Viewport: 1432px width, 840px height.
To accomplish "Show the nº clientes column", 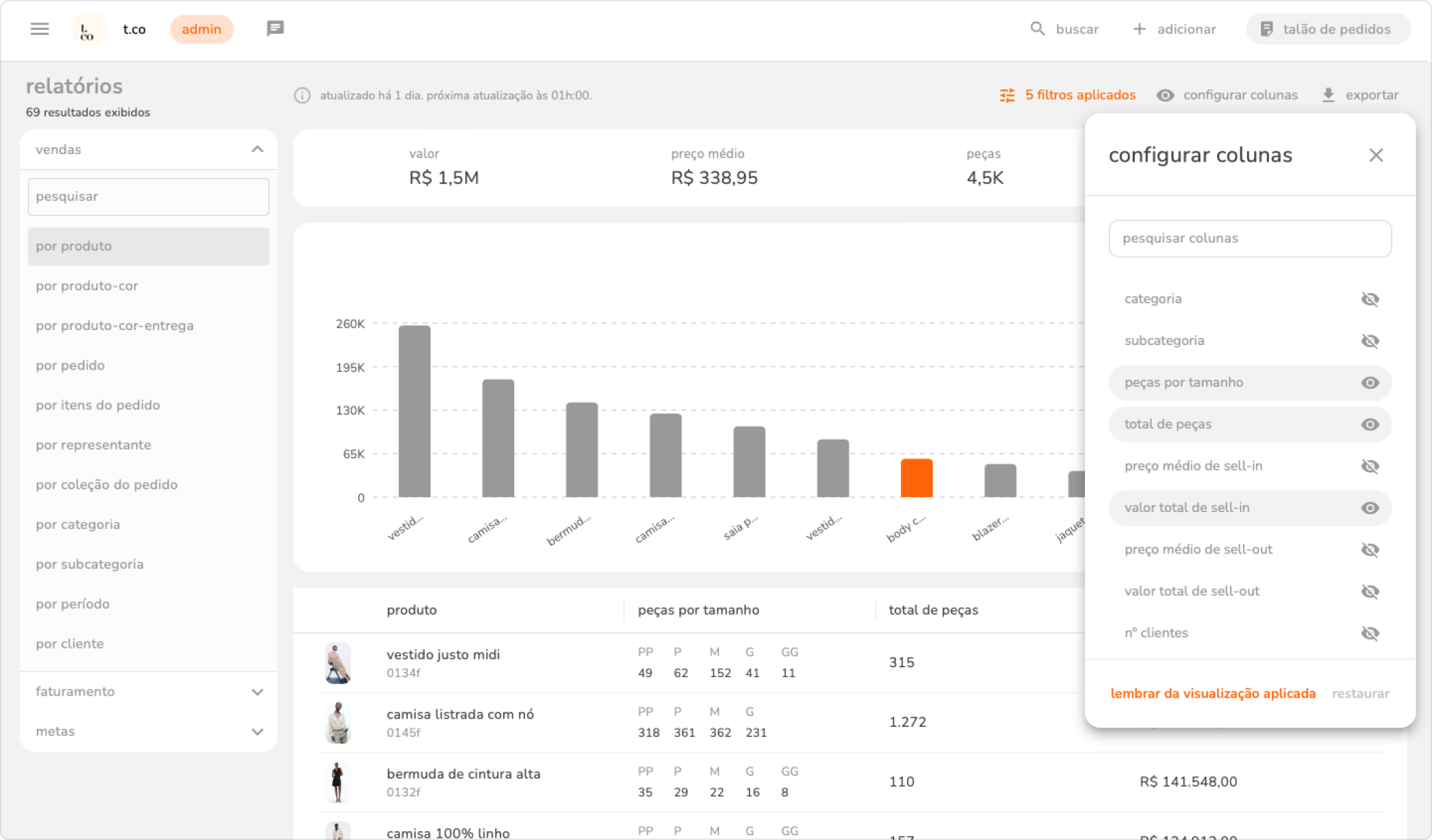I will (x=1369, y=633).
